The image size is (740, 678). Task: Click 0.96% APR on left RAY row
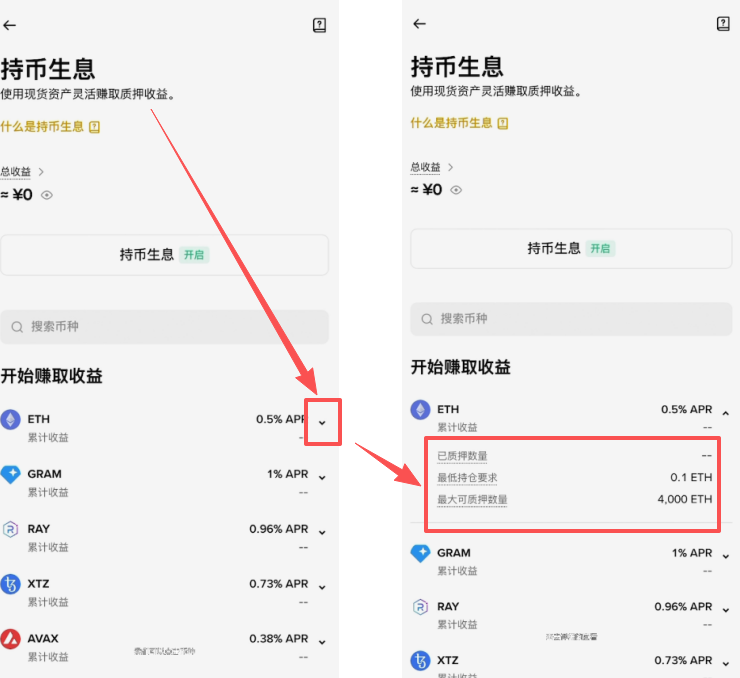pyautogui.click(x=278, y=529)
